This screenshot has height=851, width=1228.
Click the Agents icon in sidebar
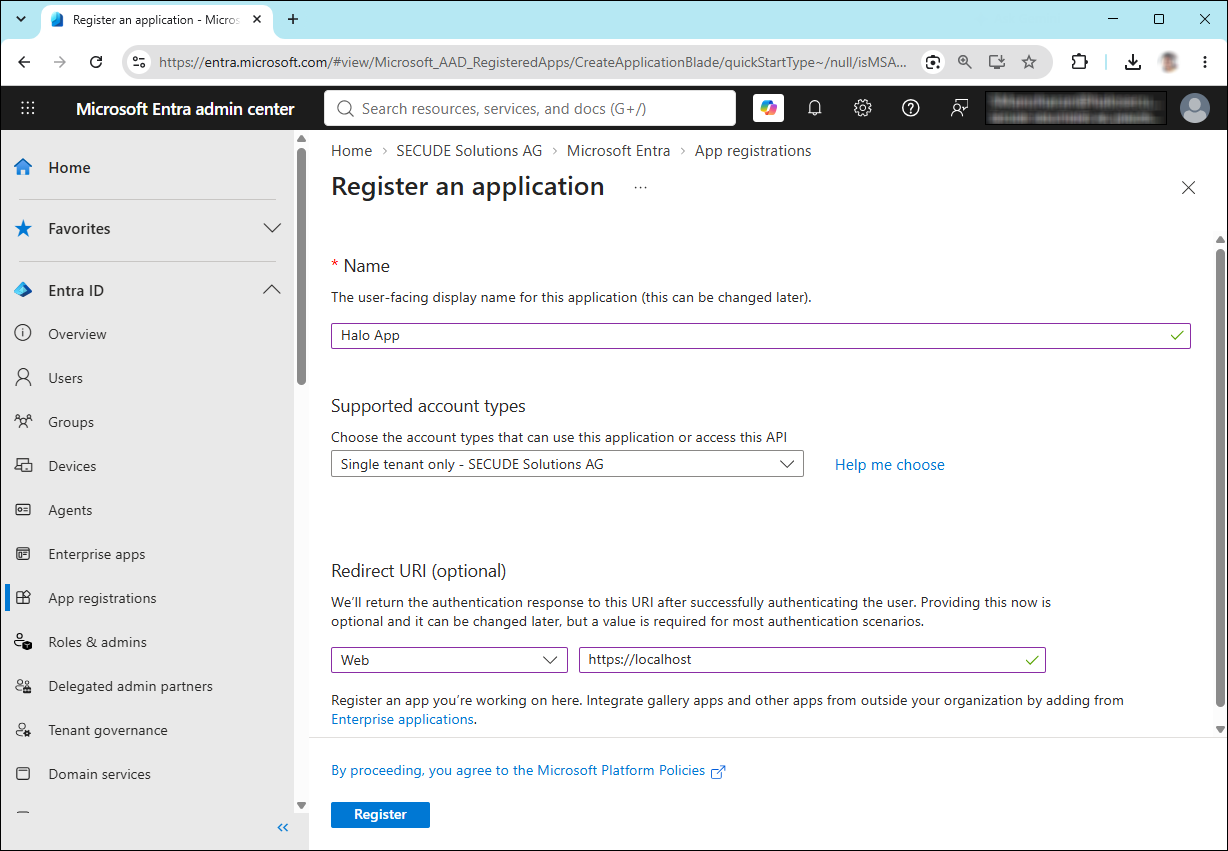(23, 510)
